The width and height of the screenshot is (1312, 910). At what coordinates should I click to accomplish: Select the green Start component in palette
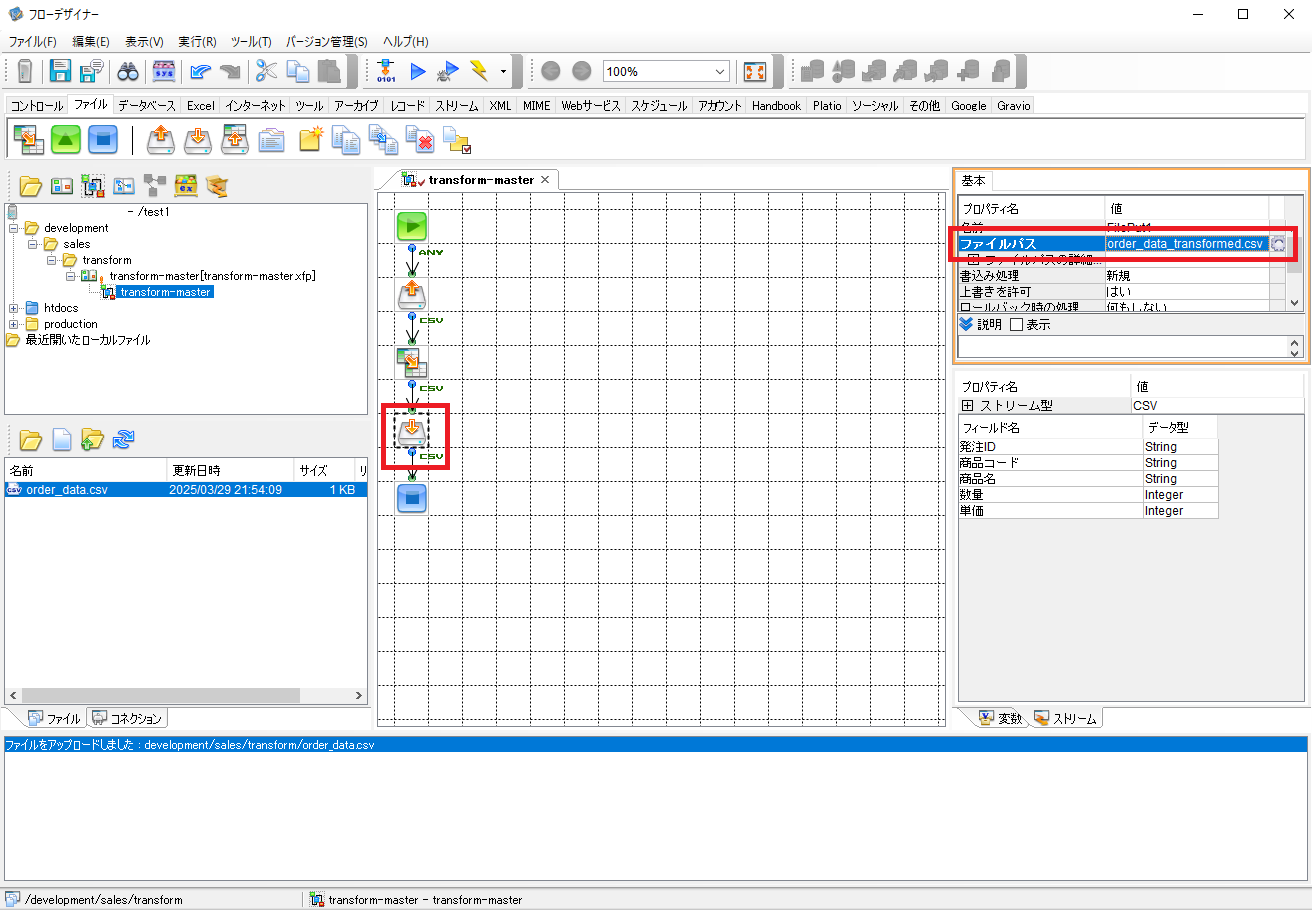(66, 139)
